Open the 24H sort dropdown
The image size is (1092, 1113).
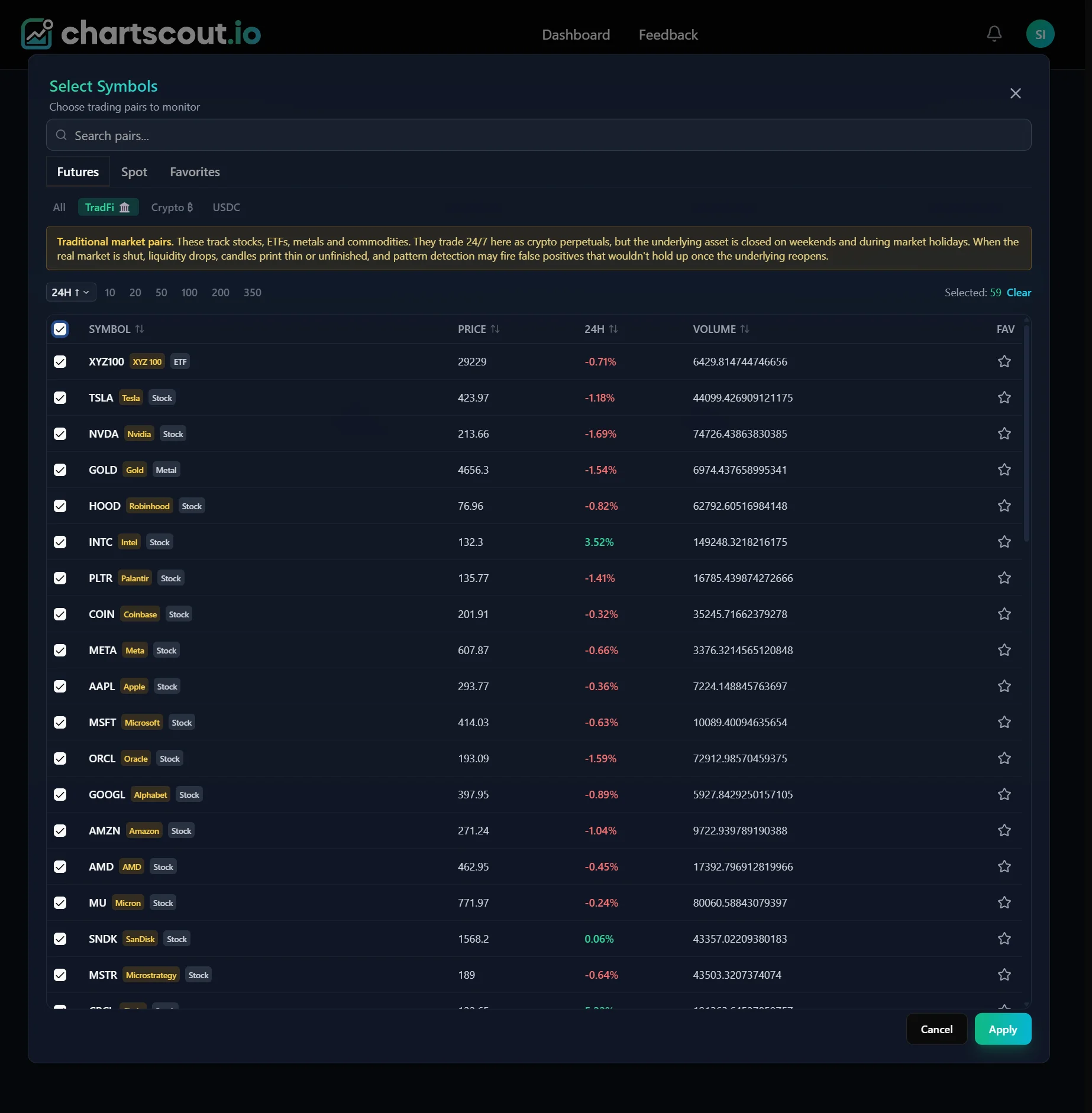71,292
